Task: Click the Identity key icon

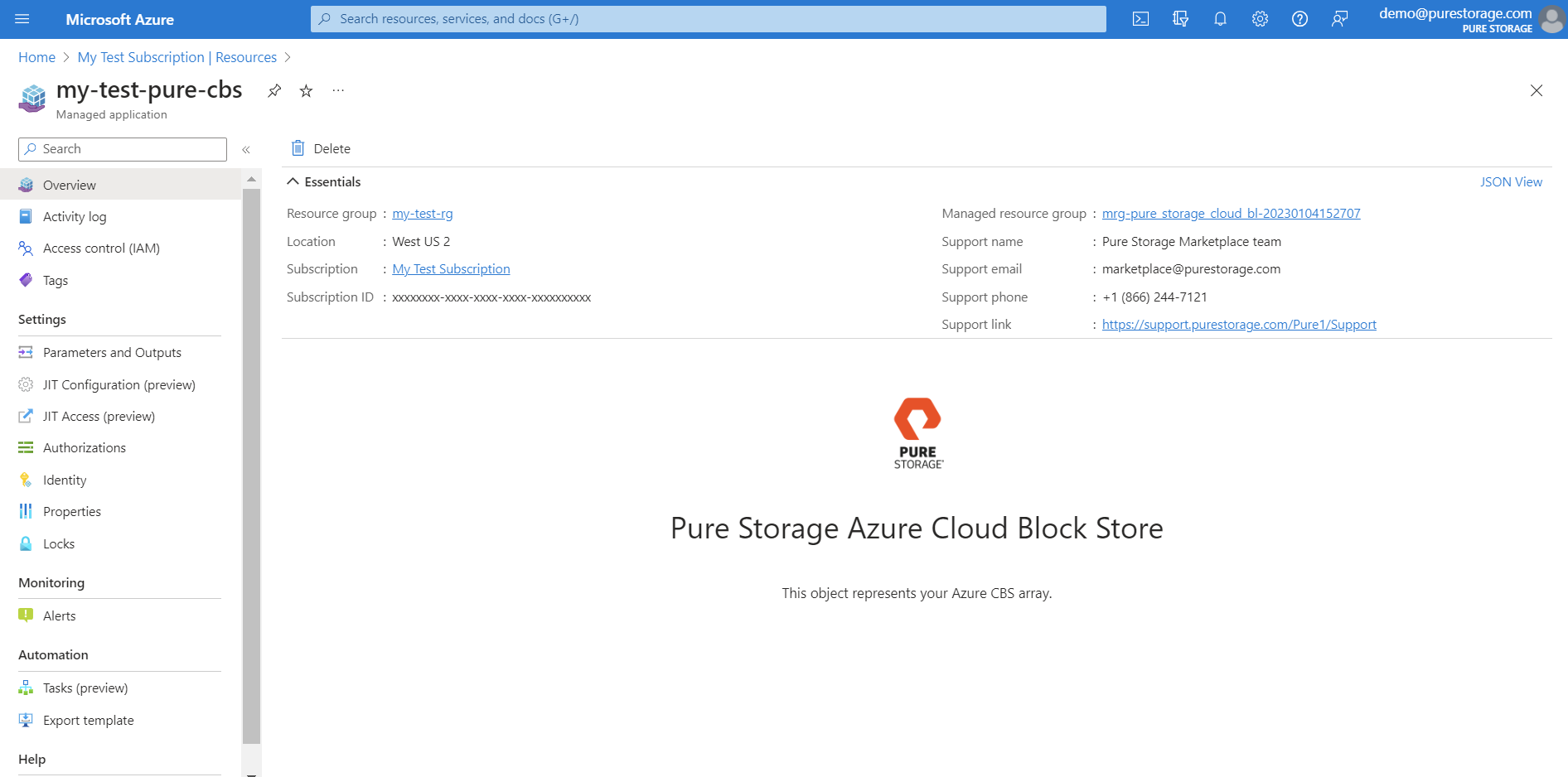Action: [26, 480]
